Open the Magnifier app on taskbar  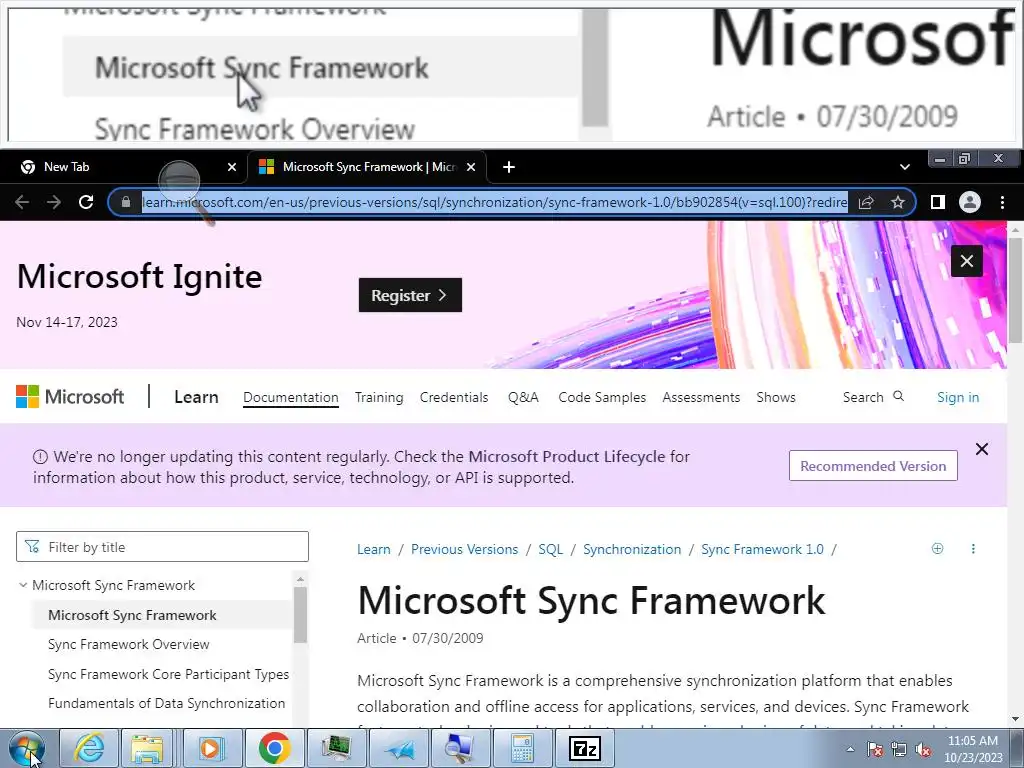(x=460, y=748)
